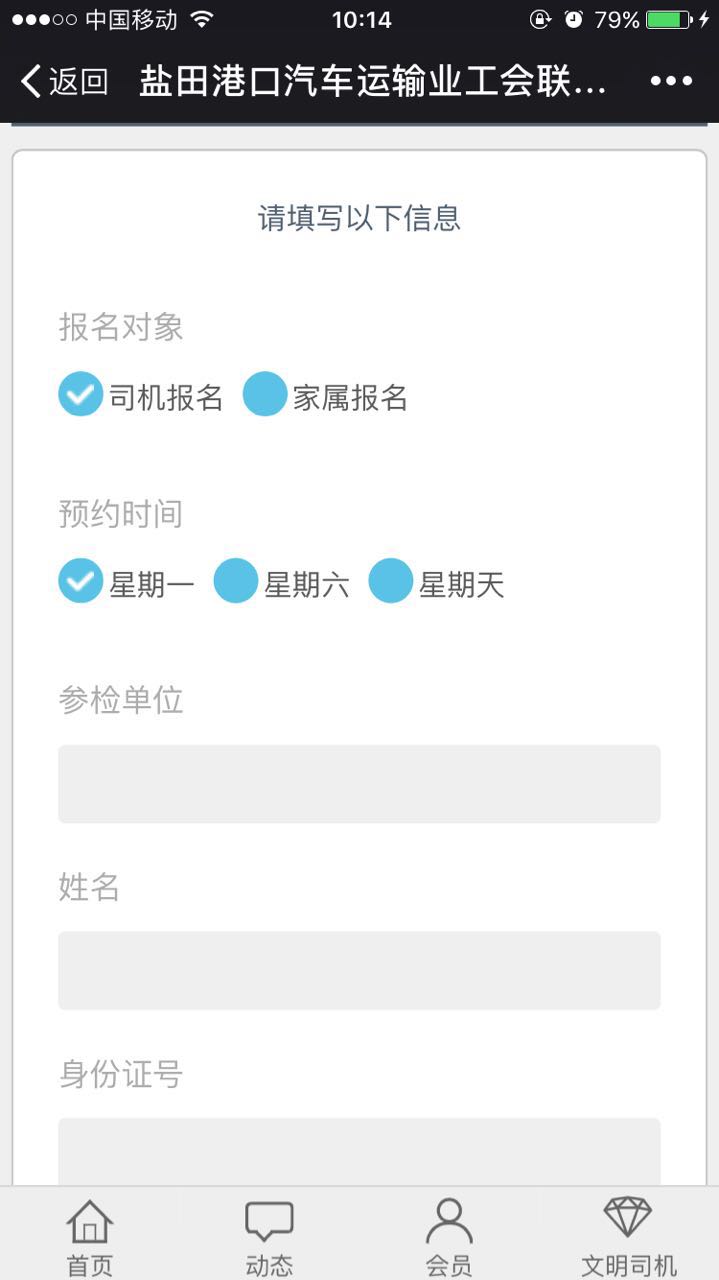The width and height of the screenshot is (719, 1280).
Task: Switch to the 动态 tab label
Action: click(x=270, y=1265)
